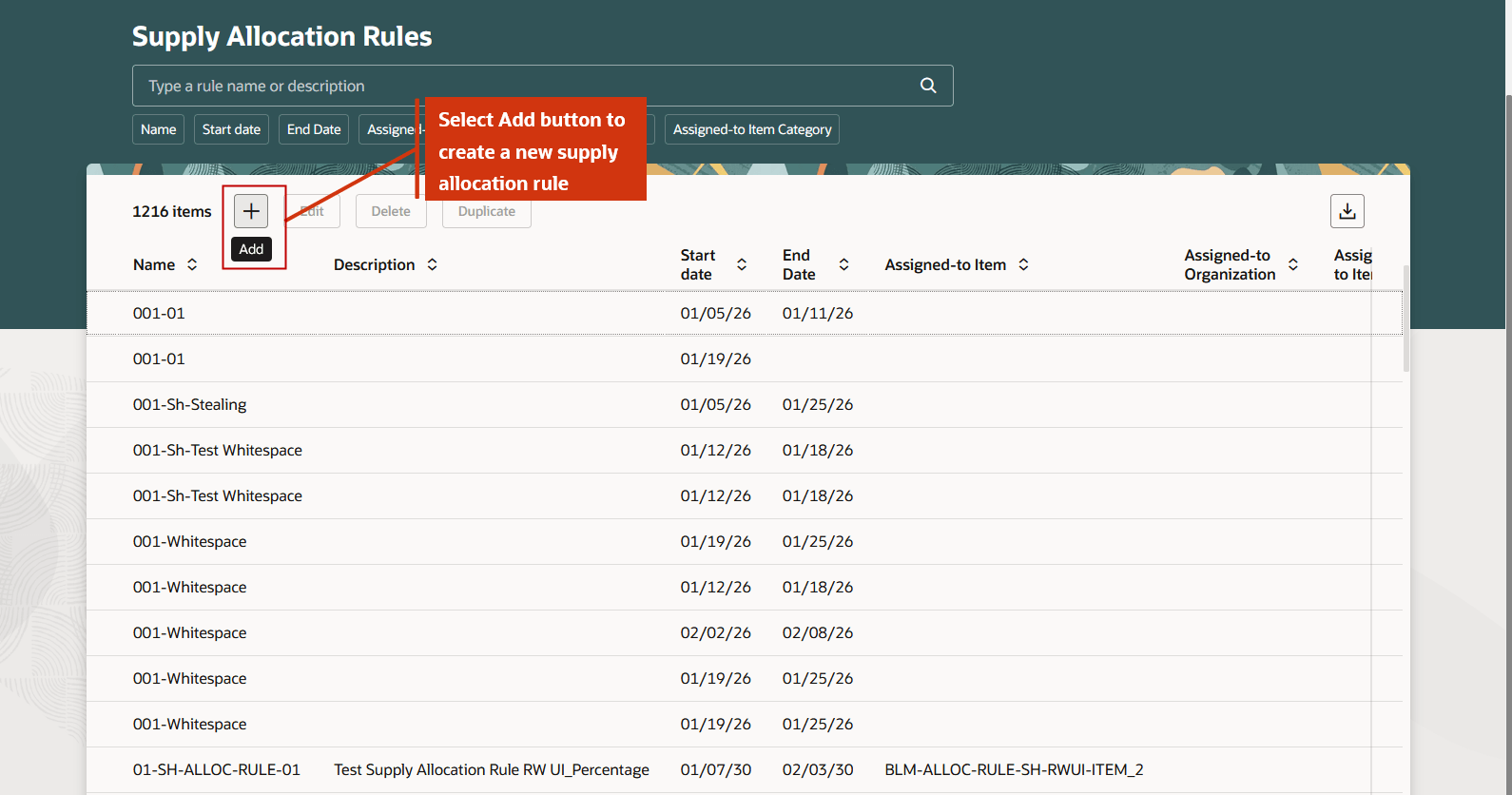Click the Duplicate button

click(x=487, y=211)
